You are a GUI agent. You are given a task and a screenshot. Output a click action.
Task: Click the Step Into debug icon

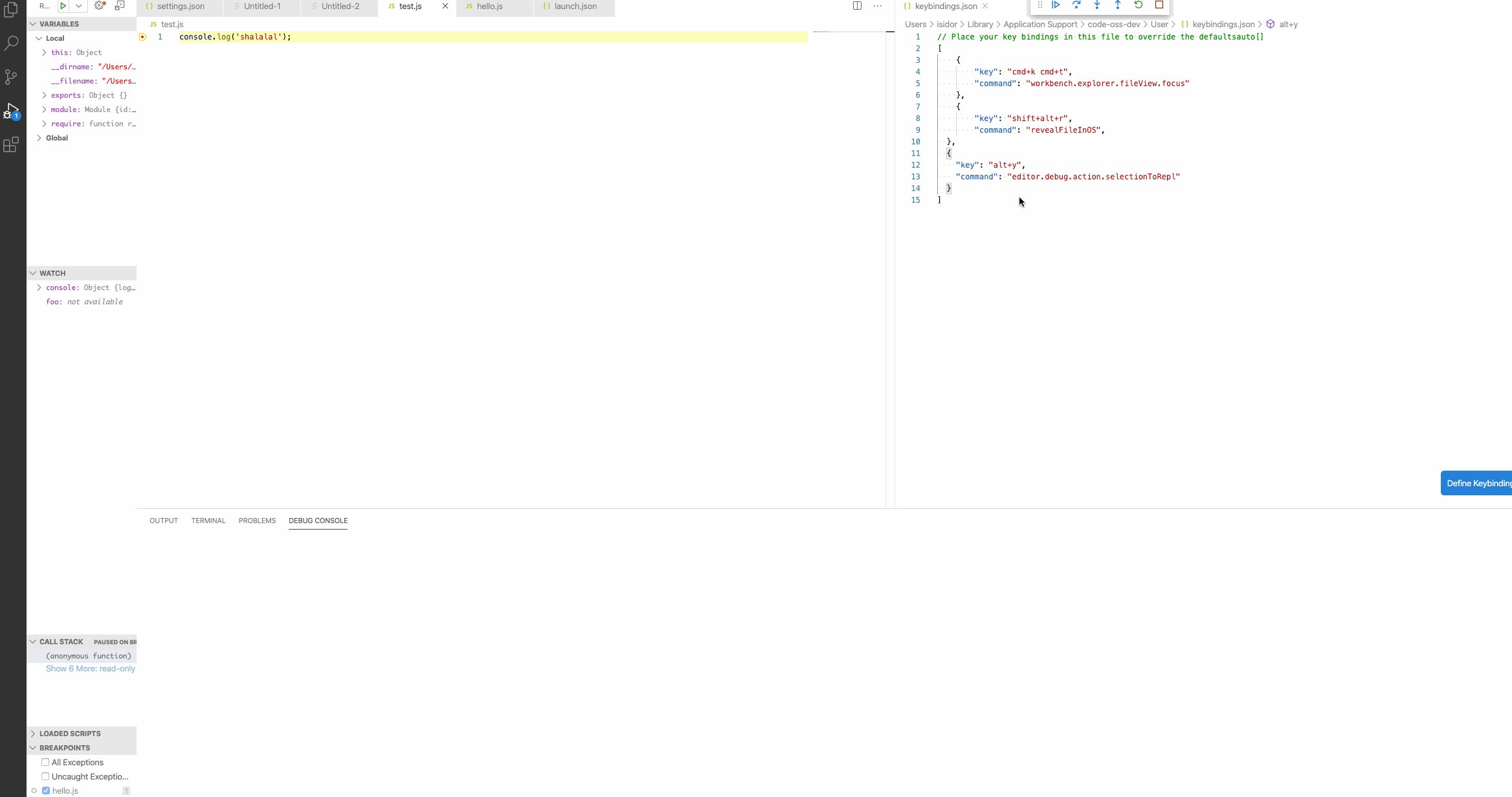point(1097,5)
